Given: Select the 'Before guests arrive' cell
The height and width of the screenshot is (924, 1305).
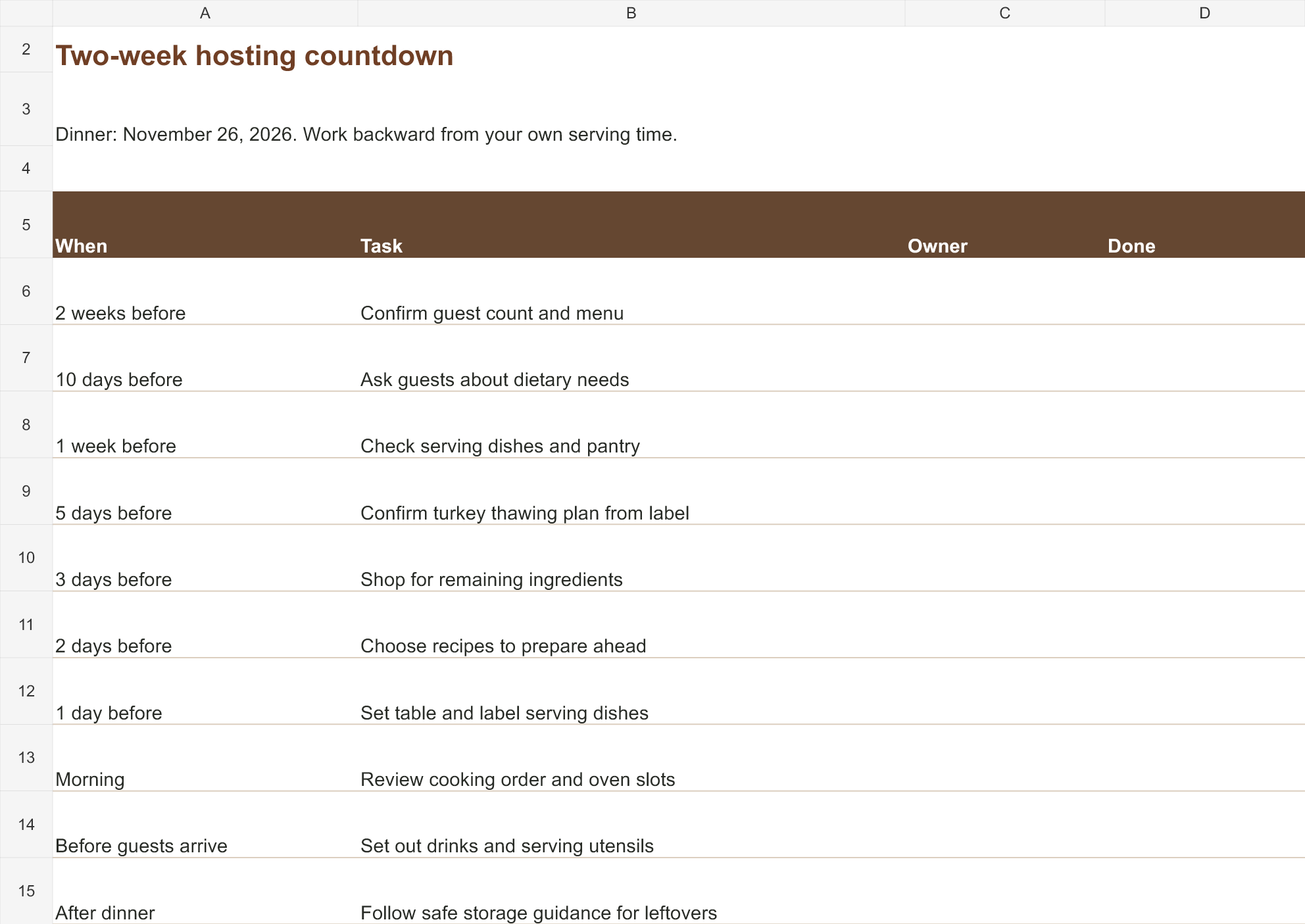Looking at the screenshot, I should pos(205,825).
